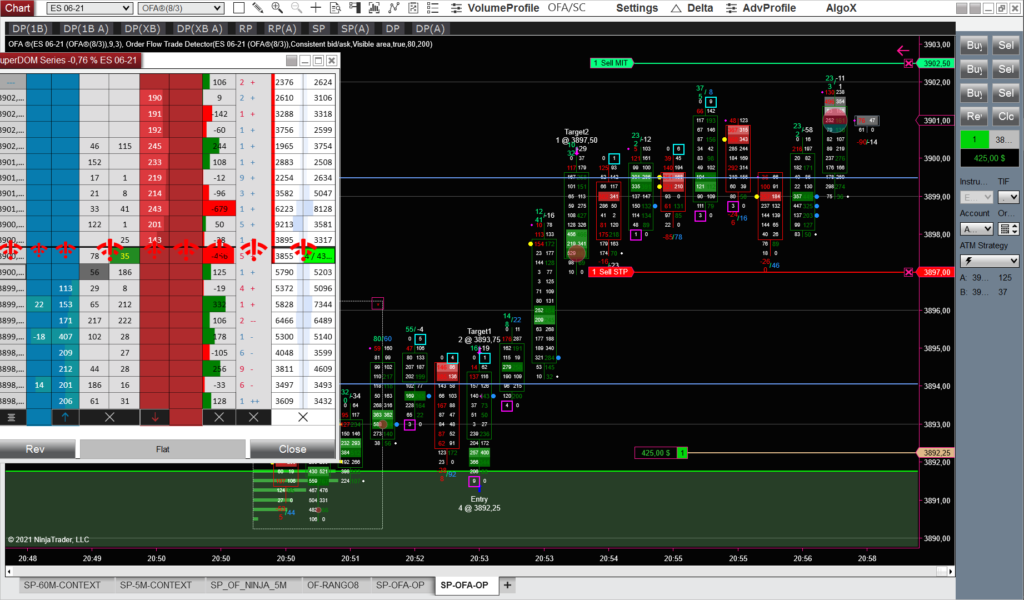Toggle the DP(A) chart button
This screenshot has height=600, width=1024.
[x=430, y=29]
